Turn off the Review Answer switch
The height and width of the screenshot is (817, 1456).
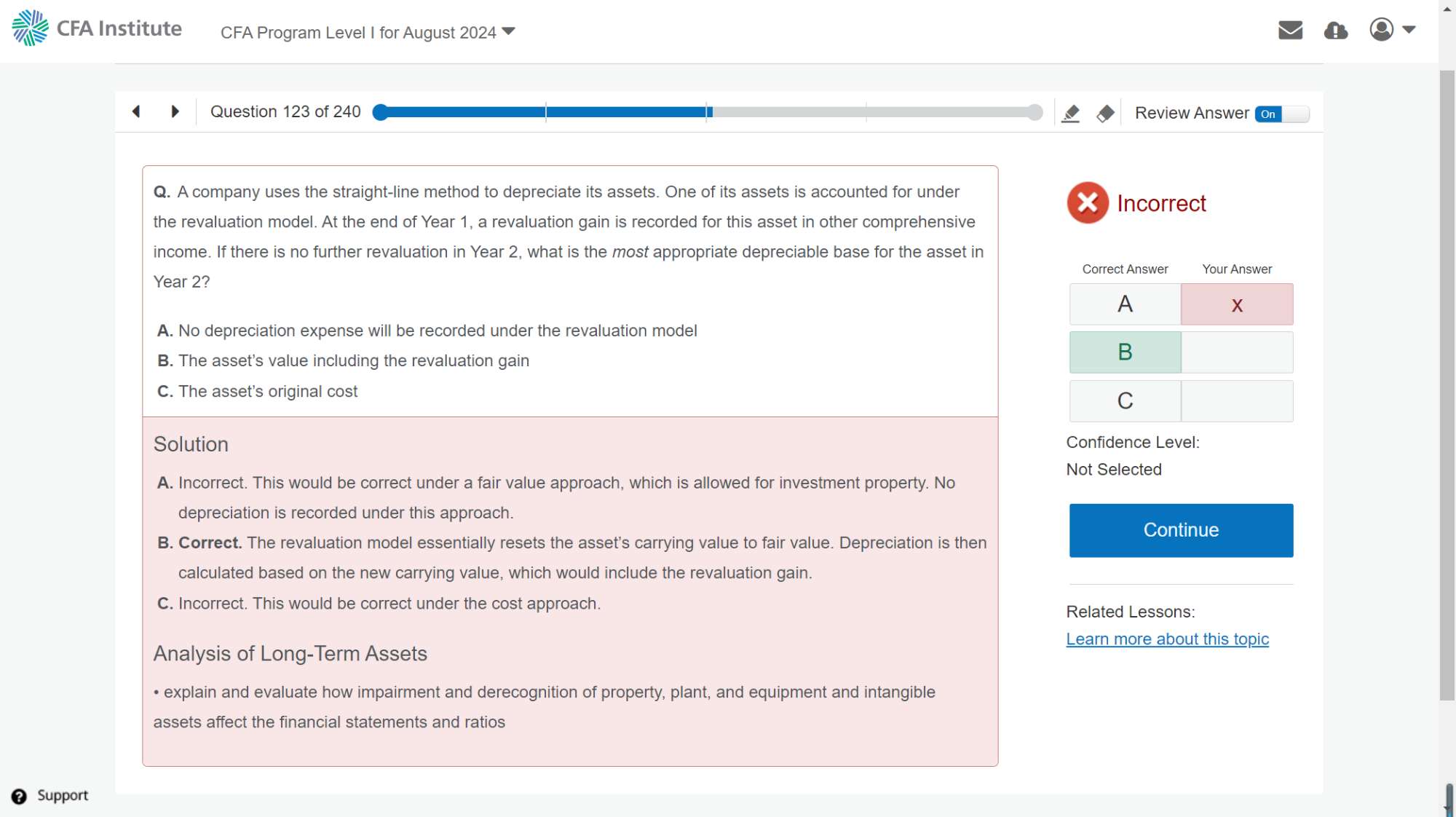click(x=1281, y=114)
